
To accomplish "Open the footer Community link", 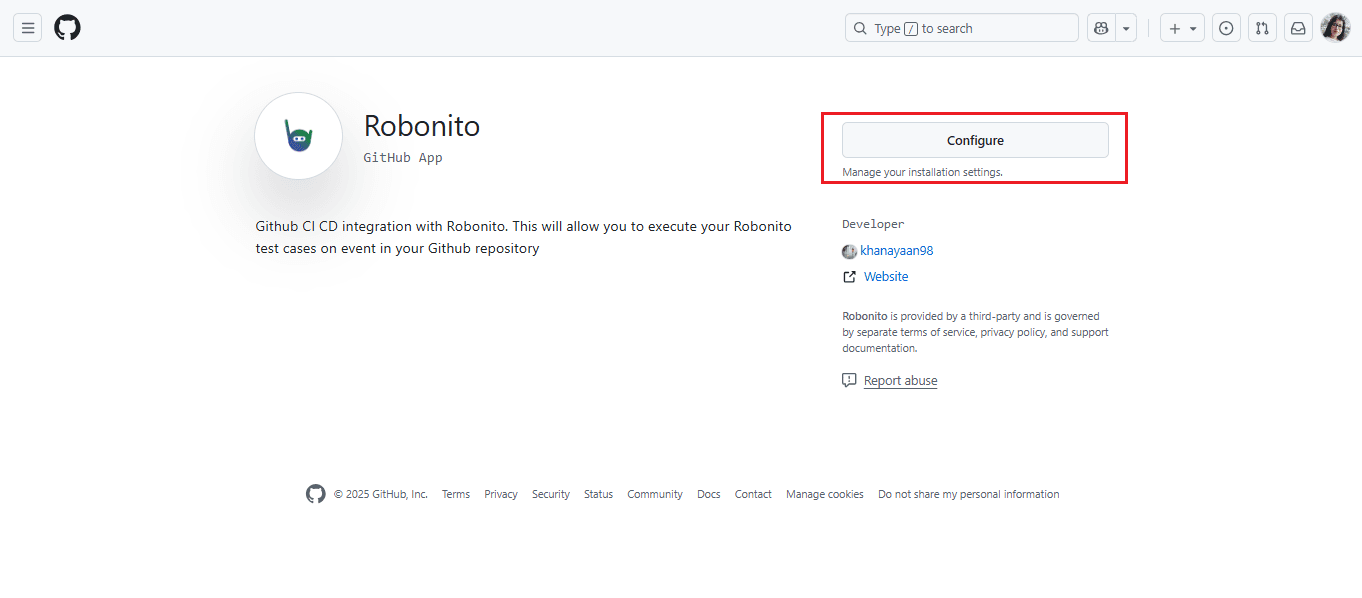I will (x=655, y=494).
